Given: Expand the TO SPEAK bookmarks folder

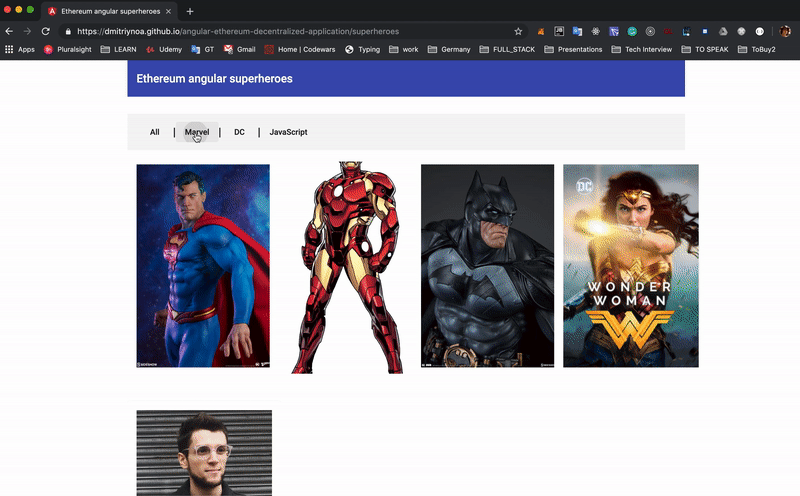Looking at the screenshot, I should click(705, 49).
